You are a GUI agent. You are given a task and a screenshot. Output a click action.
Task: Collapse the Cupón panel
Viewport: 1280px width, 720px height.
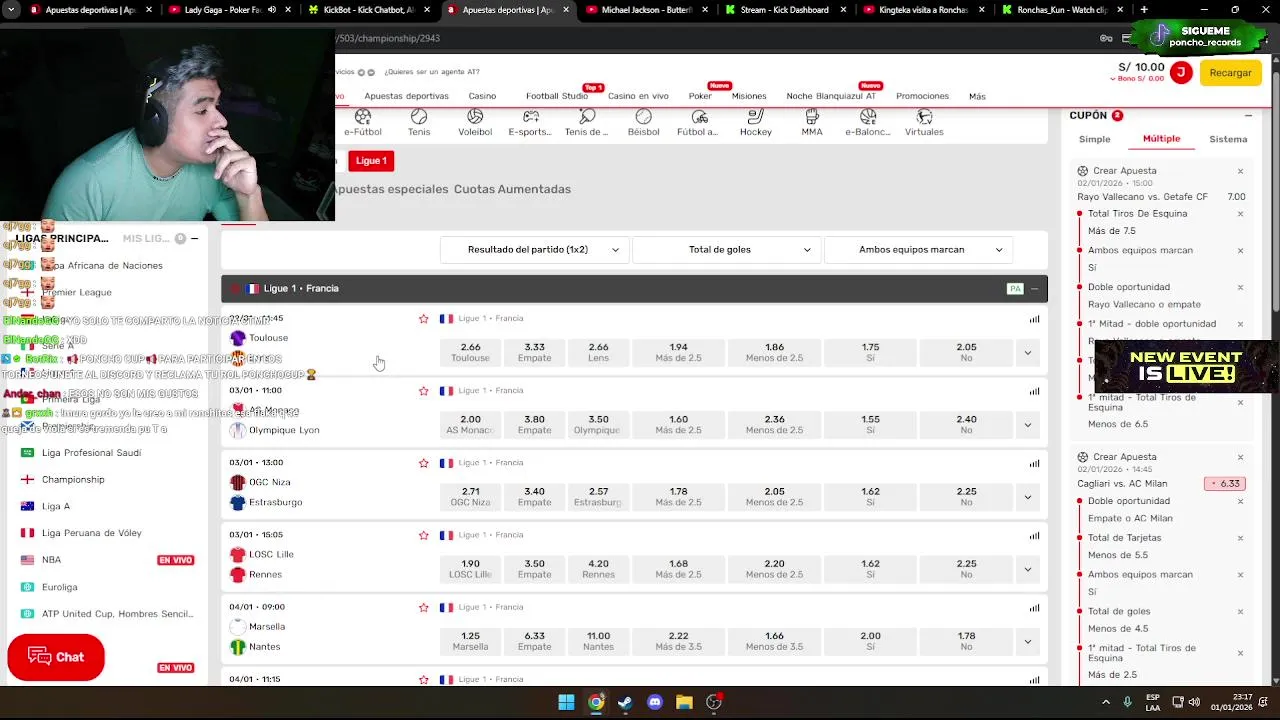coord(1248,116)
